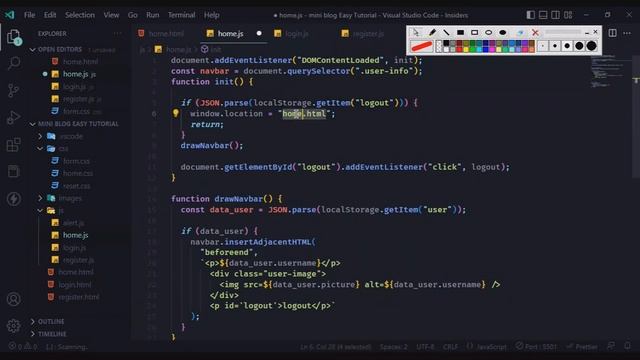Select the pen tool in drawing toolbar
640x360 pixels.
432,32
